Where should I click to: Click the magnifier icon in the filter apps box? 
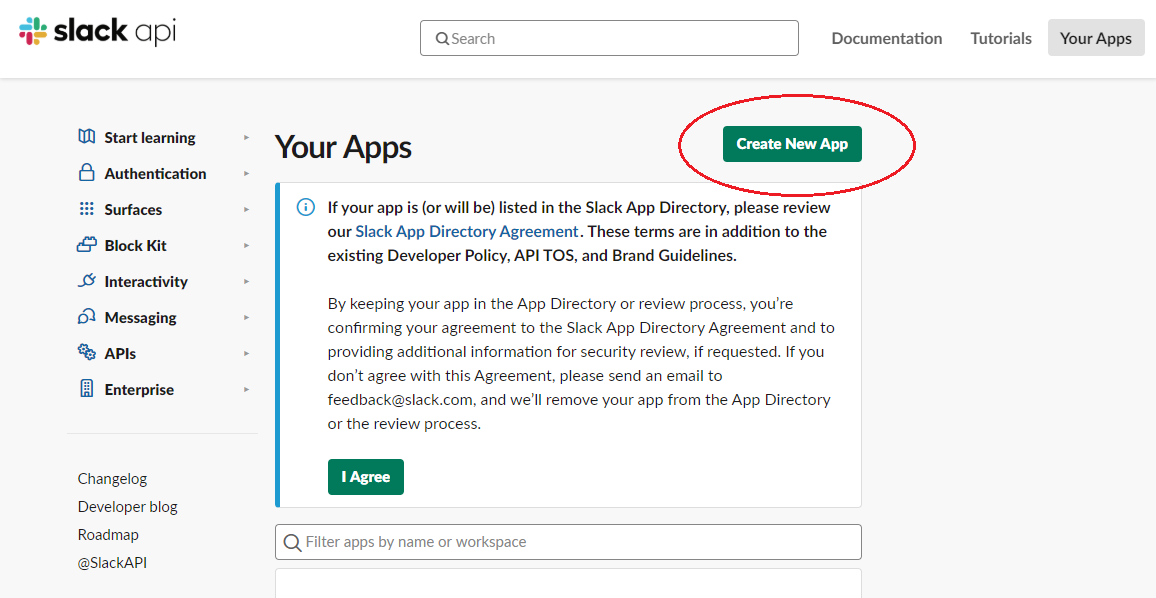coord(292,543)
